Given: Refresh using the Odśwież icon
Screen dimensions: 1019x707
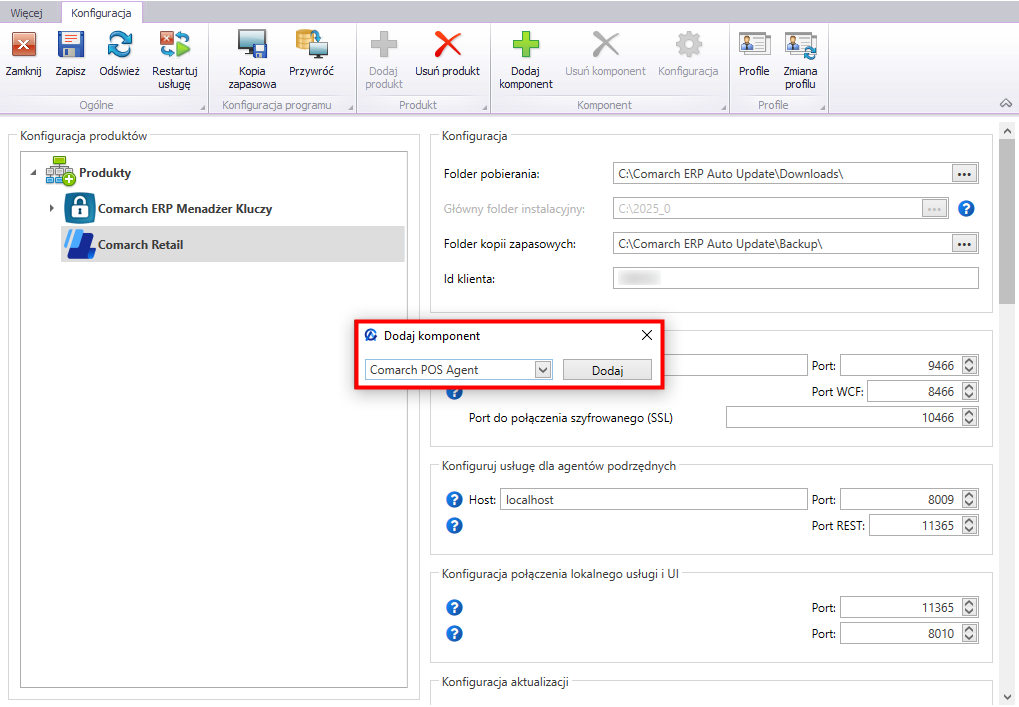Looking at the screenshot, I should click(x=120, y=45).
